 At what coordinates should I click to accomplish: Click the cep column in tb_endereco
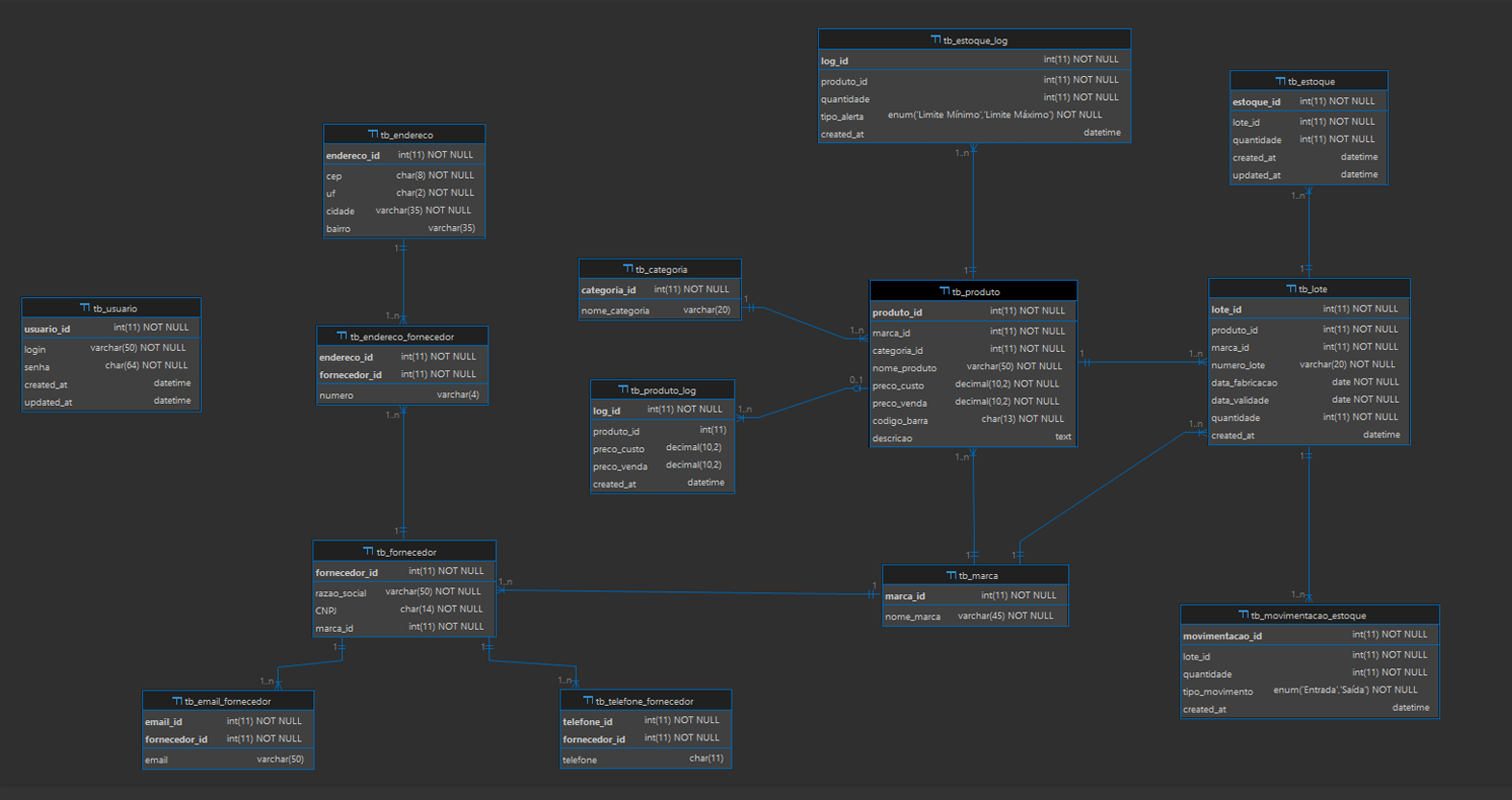404,176
